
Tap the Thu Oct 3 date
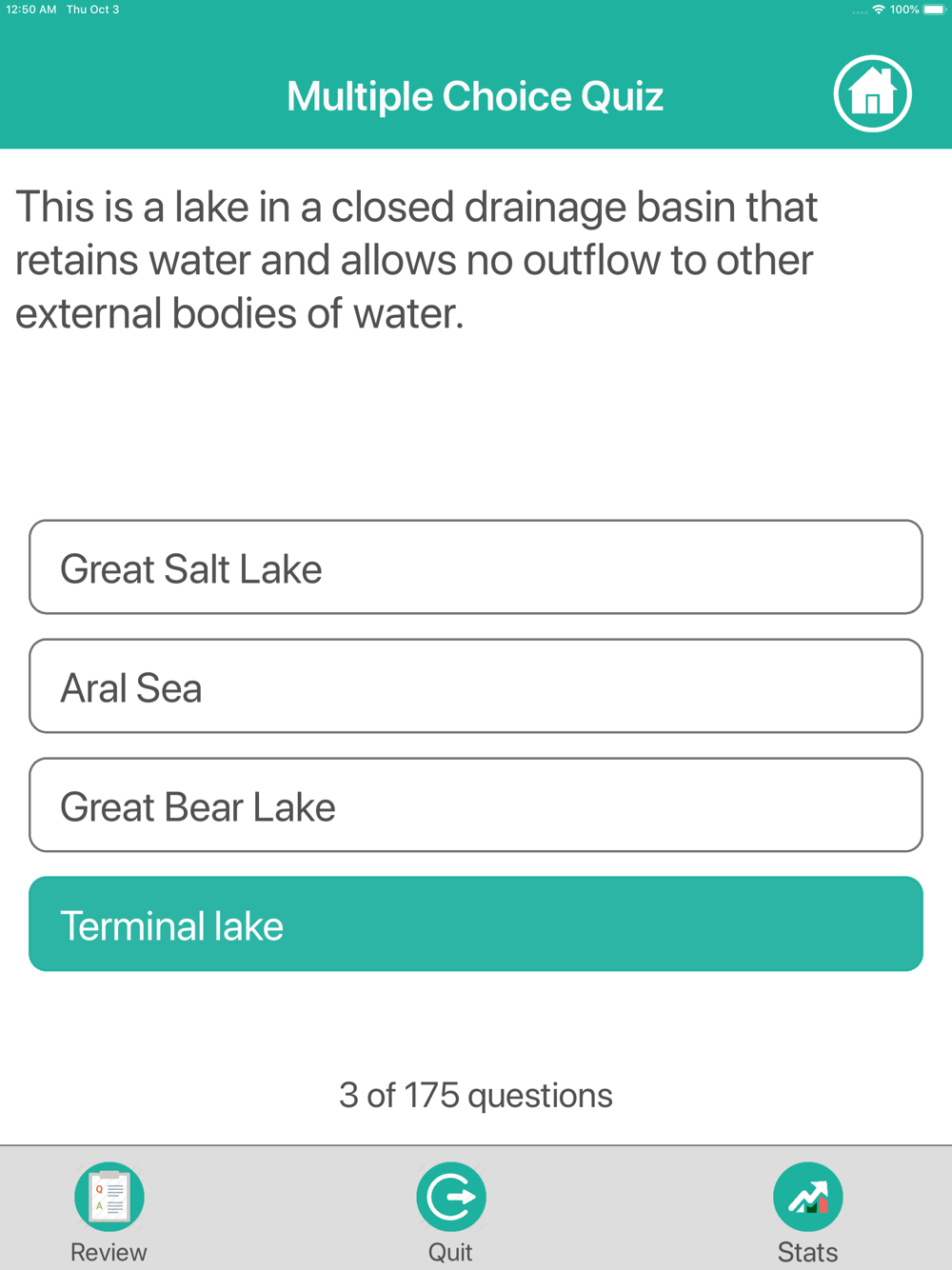pyautogui.click(x=92, y=10)
